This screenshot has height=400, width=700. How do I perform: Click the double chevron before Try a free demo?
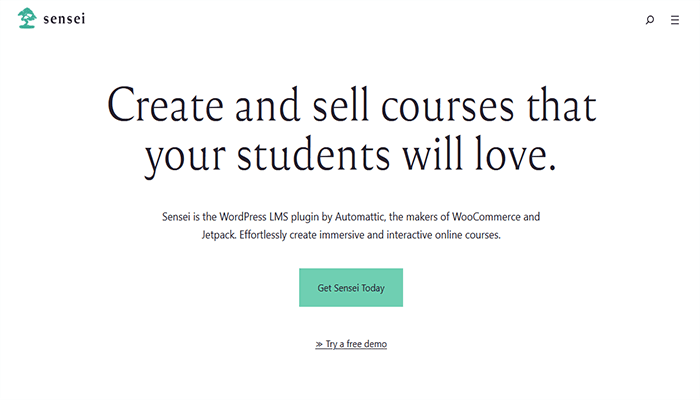tap(319, 344)
